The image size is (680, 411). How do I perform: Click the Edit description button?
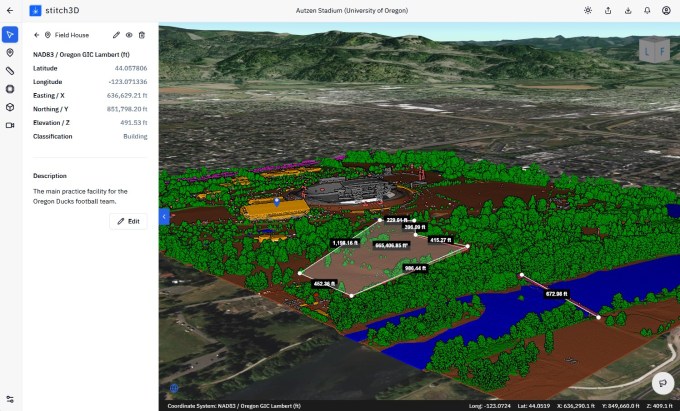click(128, 220)
